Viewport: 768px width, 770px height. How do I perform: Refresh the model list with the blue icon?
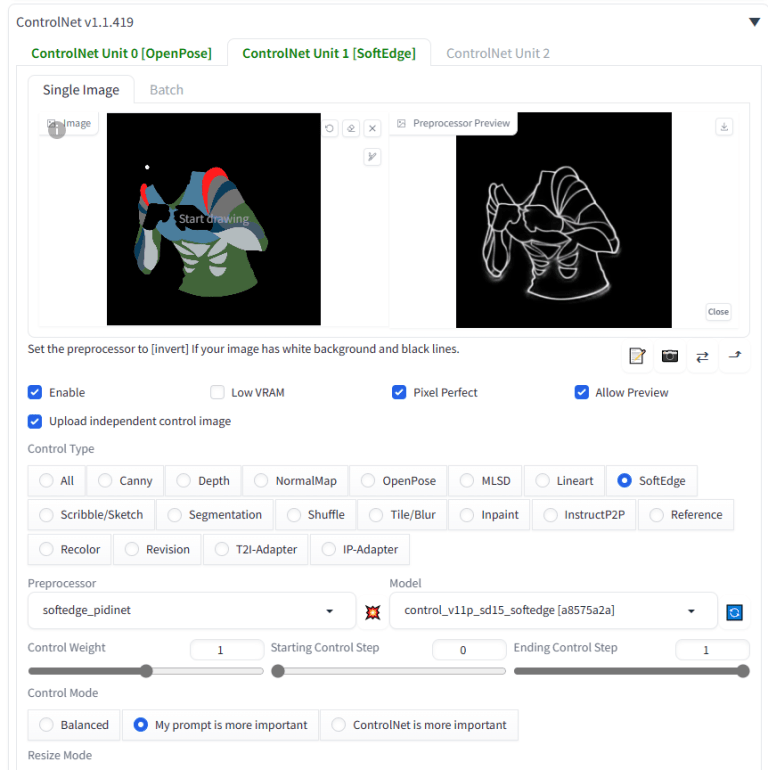(735, 612)
